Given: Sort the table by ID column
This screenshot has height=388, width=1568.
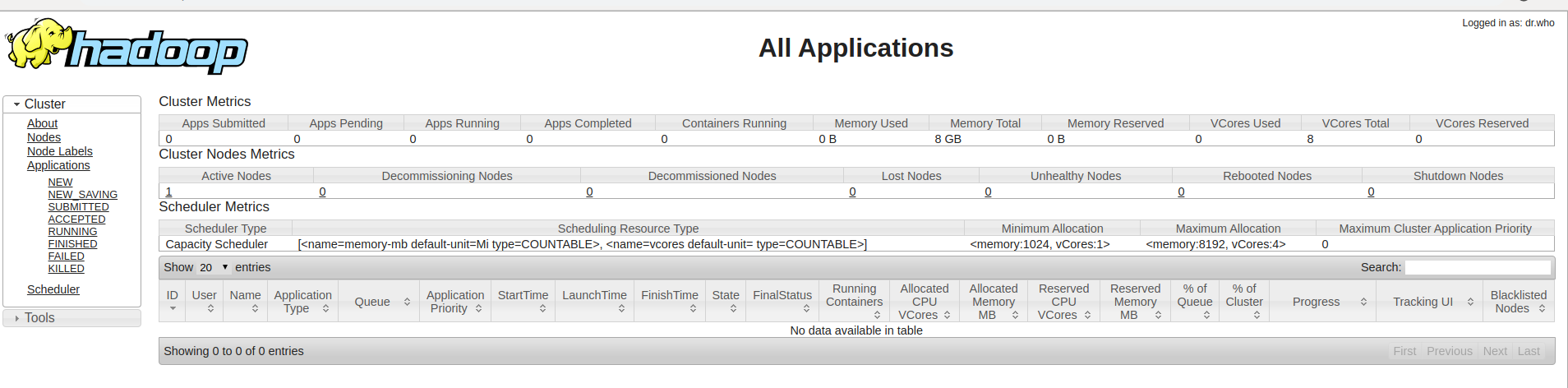Looking at the screenshot, I should click(x=172, y=301).
